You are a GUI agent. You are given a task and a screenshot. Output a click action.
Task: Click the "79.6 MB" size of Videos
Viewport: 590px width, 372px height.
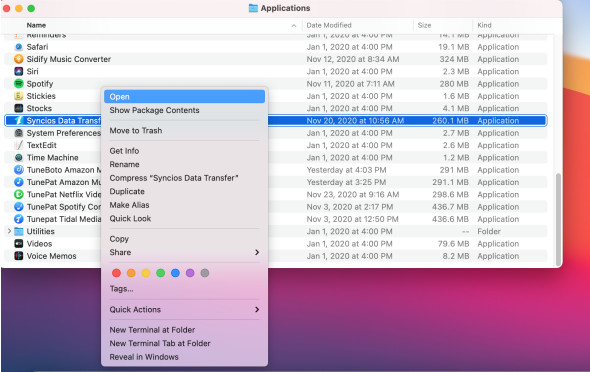pos(453,244)
